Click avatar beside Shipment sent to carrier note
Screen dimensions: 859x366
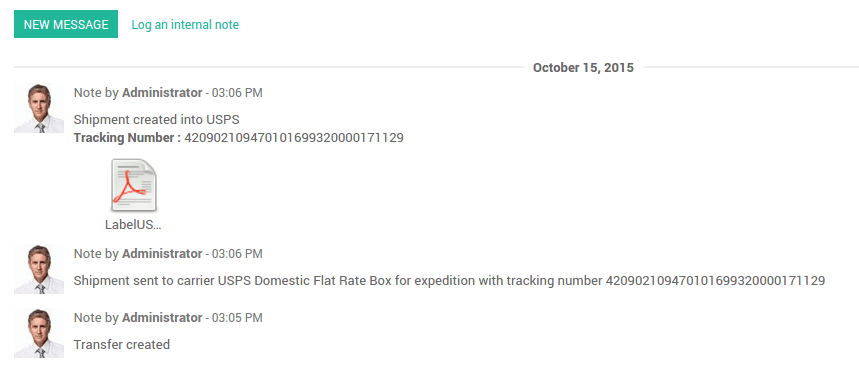coord(39,269)
